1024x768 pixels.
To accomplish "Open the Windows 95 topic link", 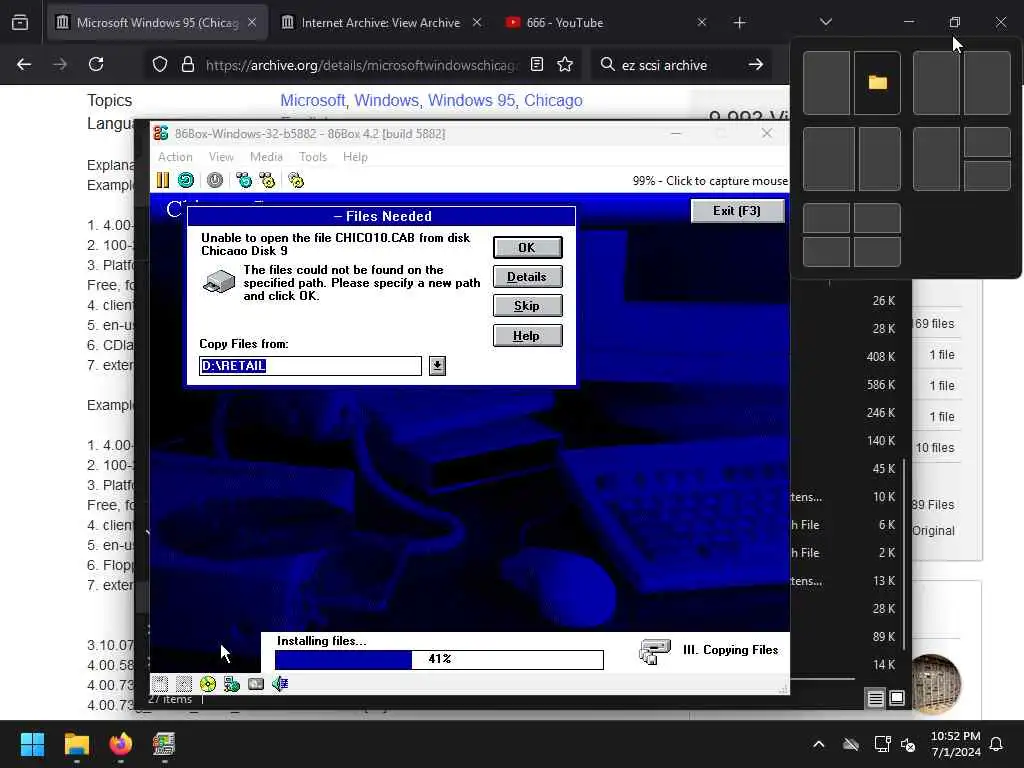I will click(x=472, y=101).
